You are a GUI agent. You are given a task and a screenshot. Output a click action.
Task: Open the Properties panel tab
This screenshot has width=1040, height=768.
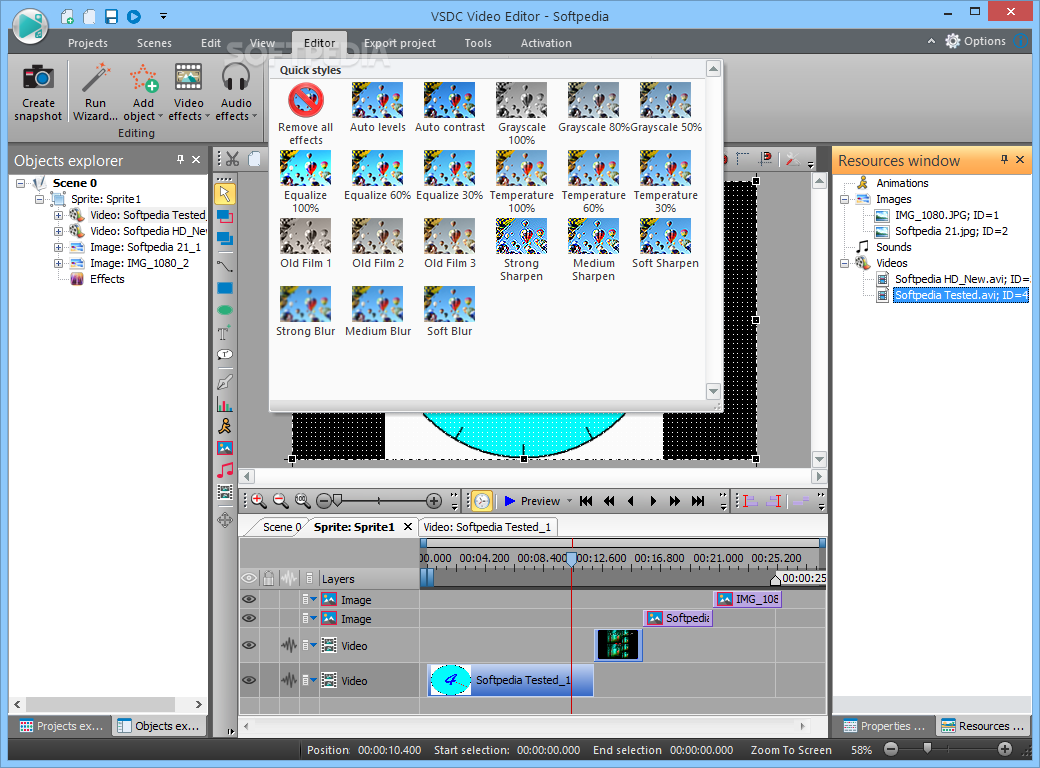pos(884,726)
